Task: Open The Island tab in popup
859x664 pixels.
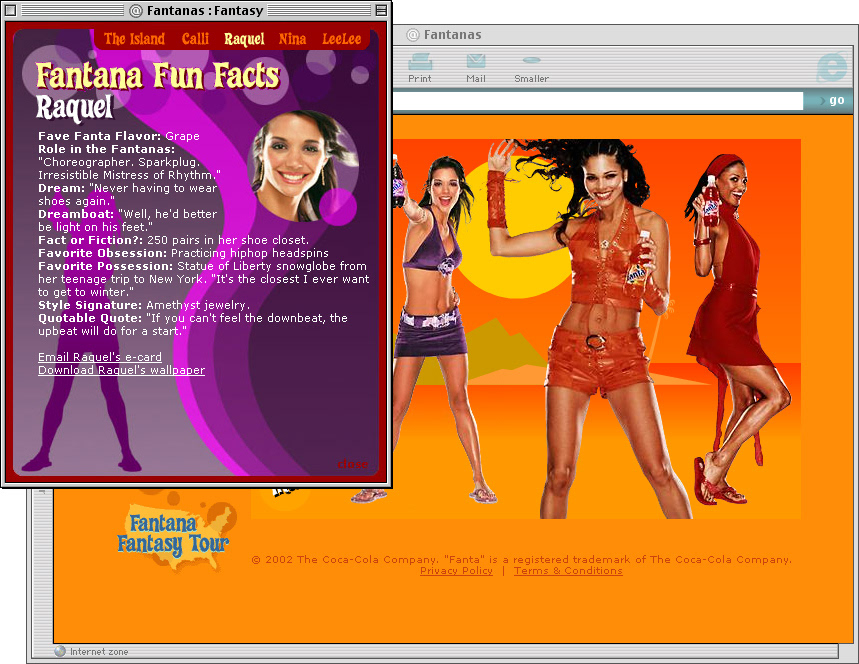Action: pyautogui.click(x=134, y=39)
